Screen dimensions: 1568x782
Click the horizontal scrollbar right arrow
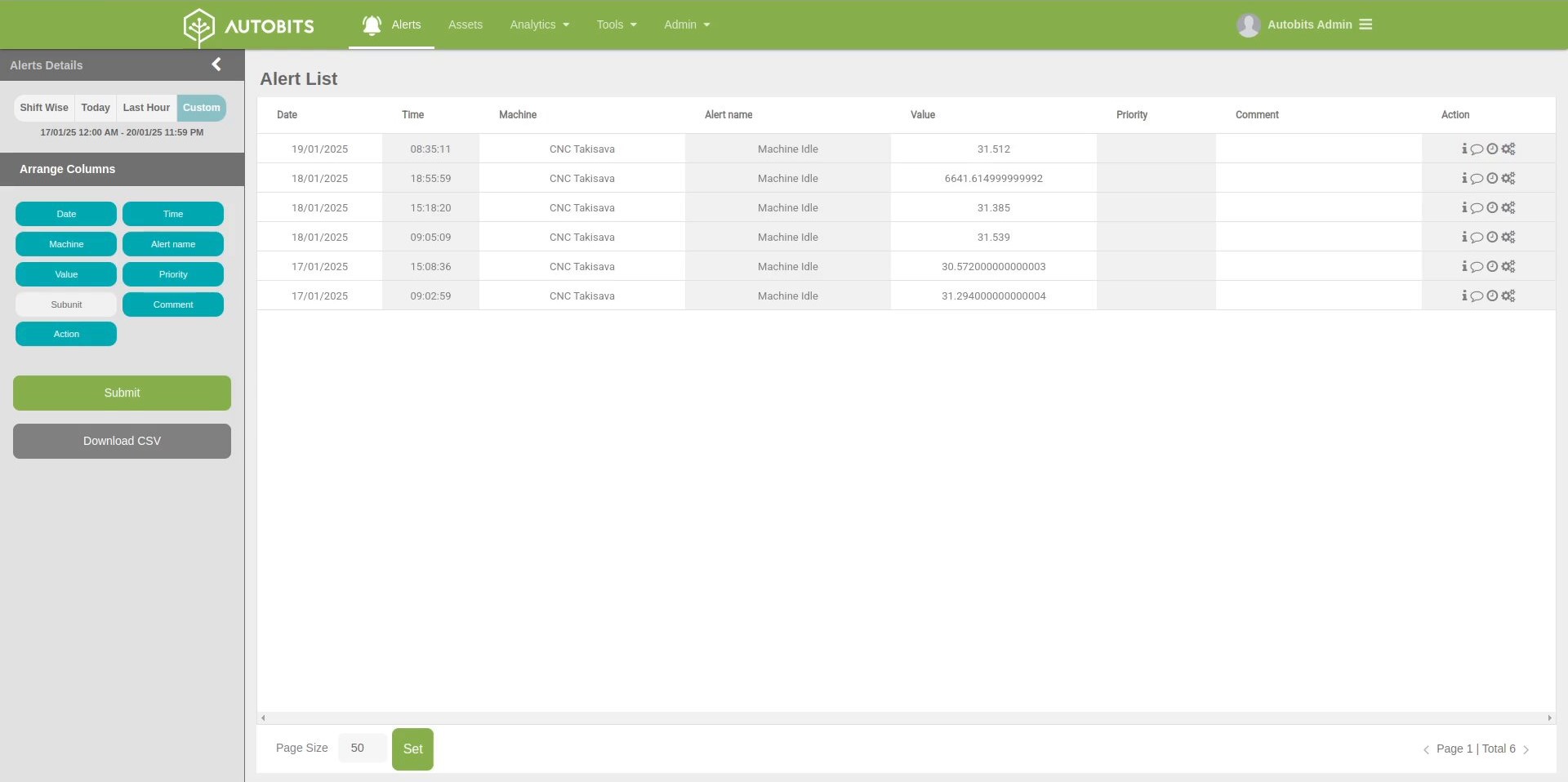coord(1549,718)
